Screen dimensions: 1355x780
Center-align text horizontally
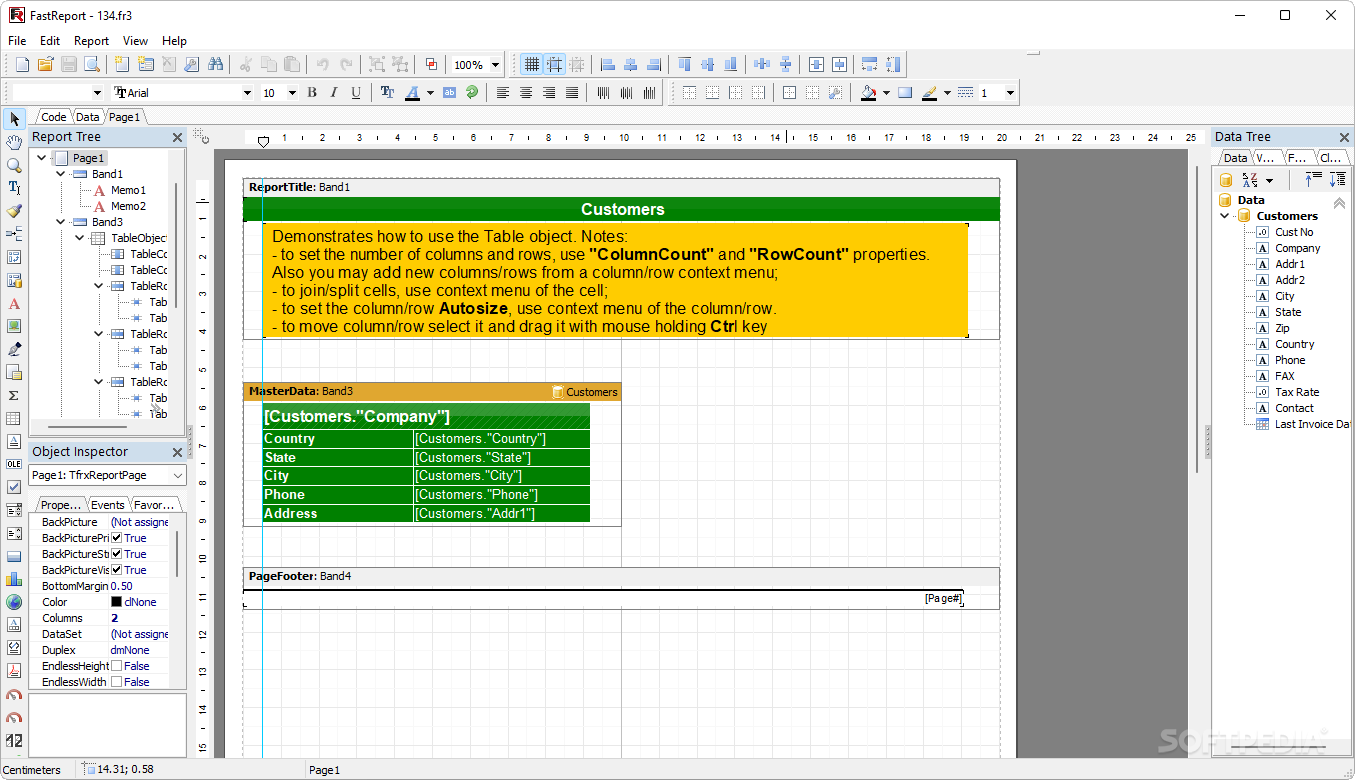tap(526, 93)
